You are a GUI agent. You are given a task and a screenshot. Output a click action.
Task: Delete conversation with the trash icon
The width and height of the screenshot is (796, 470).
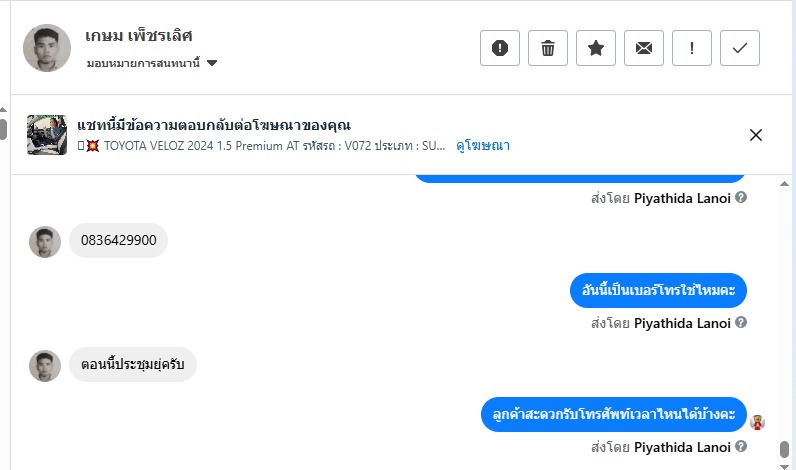pos(548,48)
